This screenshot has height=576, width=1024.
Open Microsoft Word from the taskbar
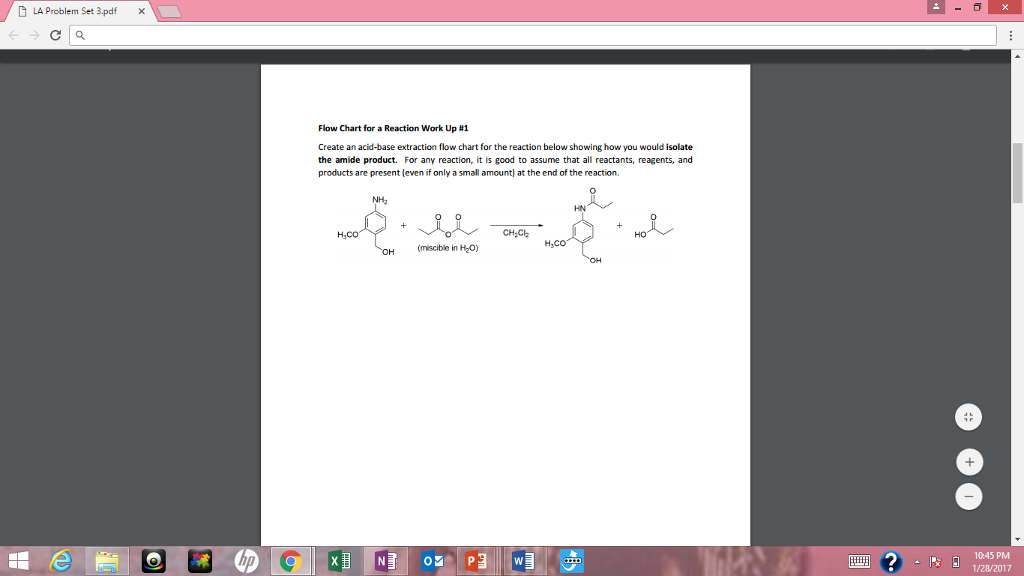click(520, 561)
